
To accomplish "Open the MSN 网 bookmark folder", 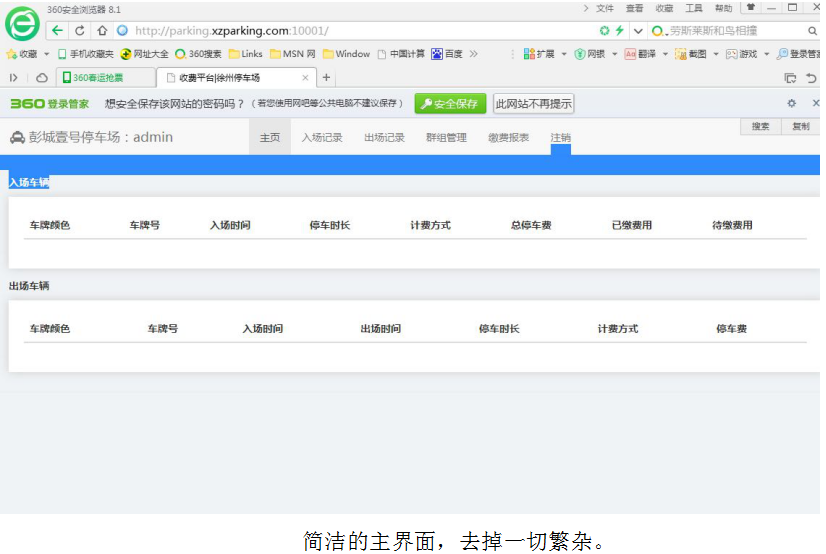I will (292, 54).
